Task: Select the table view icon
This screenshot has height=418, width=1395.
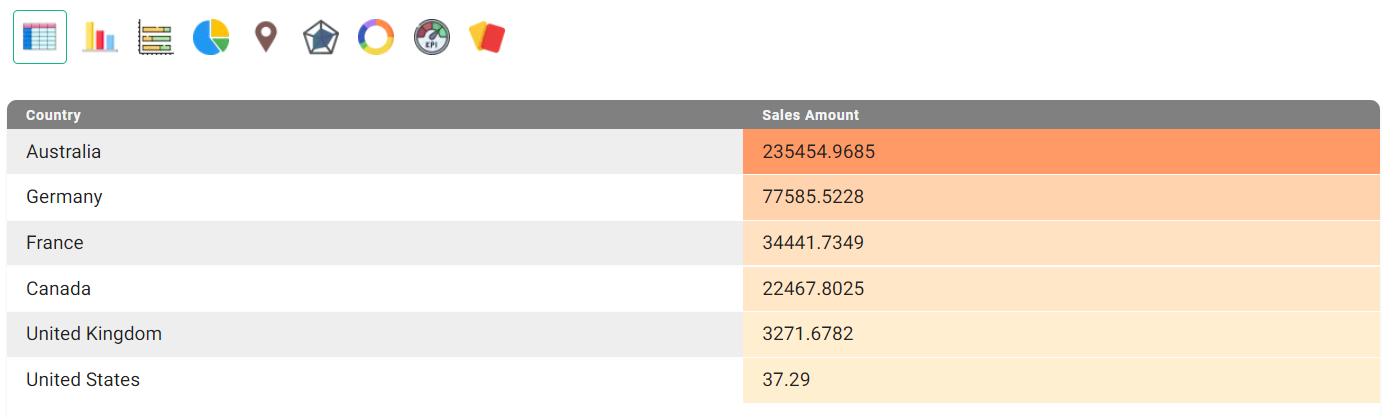Action: click(40, 37)
